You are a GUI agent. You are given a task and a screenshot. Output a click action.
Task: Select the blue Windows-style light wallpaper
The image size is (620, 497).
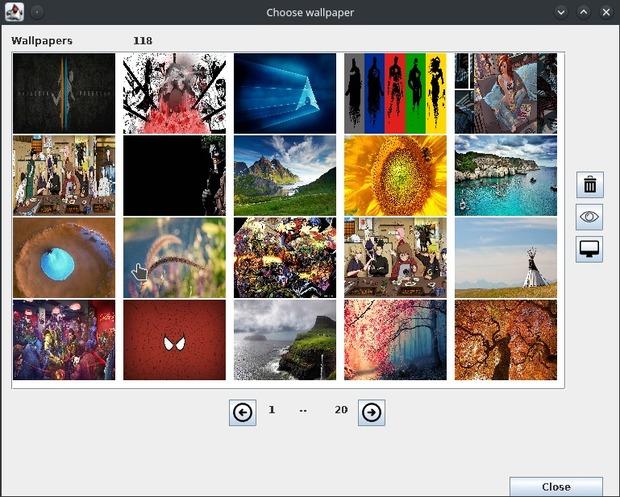285,93
